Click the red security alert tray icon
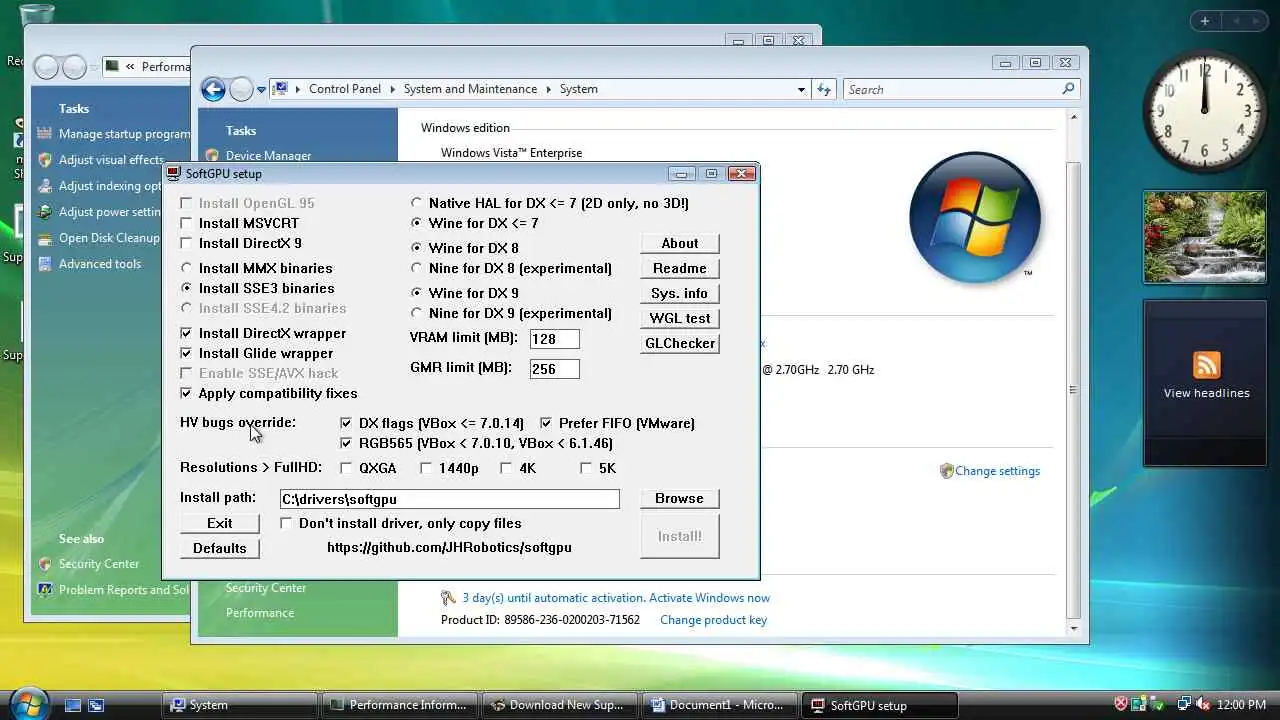The image size is (1280, 720). click(1121, 705)
